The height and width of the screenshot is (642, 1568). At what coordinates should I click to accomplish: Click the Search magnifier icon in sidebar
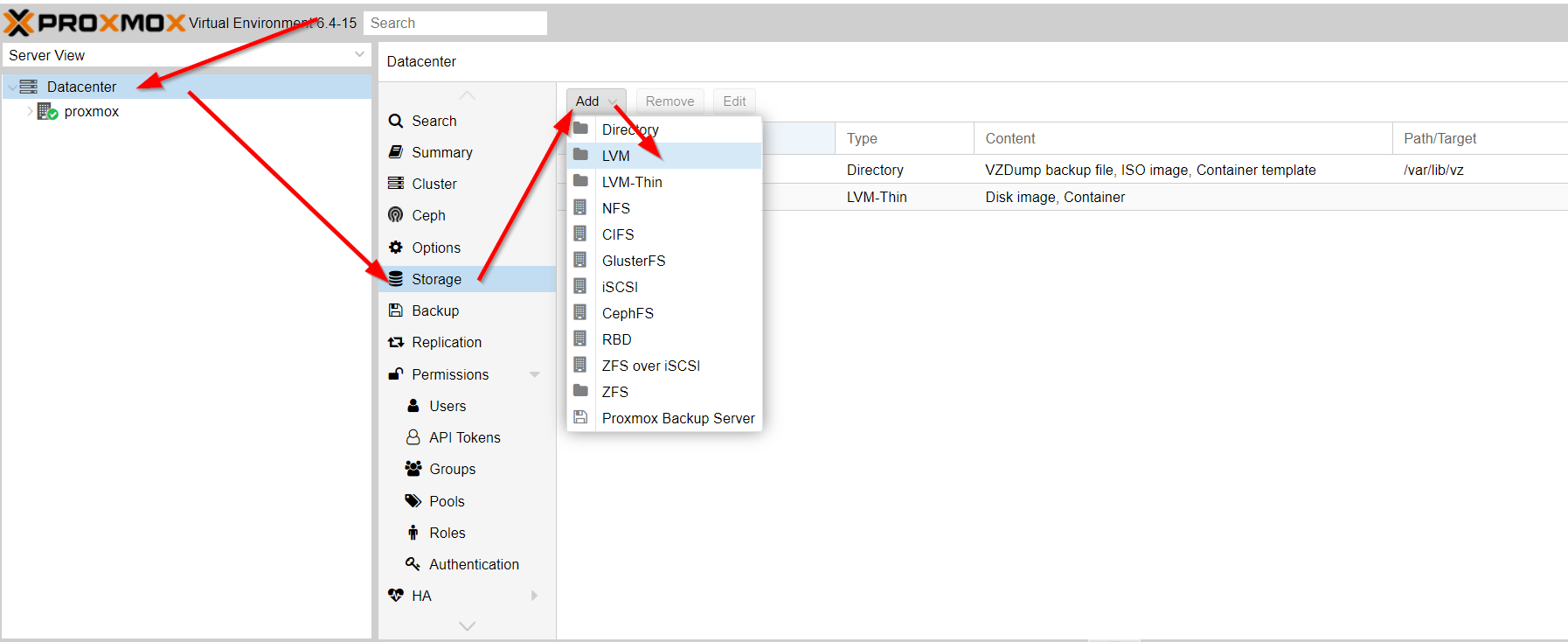[396, 121]
